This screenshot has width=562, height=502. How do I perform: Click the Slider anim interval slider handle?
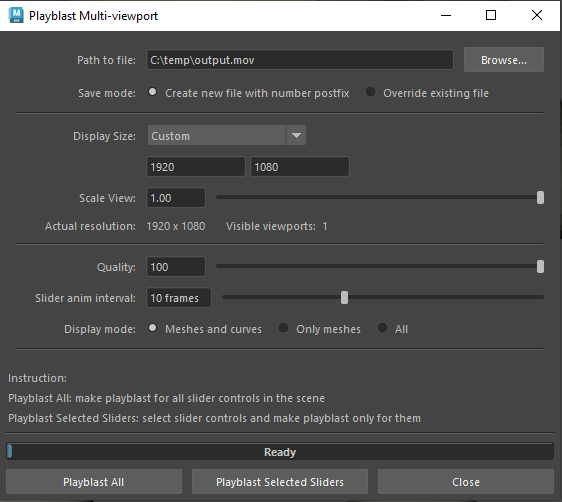click(344, 297)
